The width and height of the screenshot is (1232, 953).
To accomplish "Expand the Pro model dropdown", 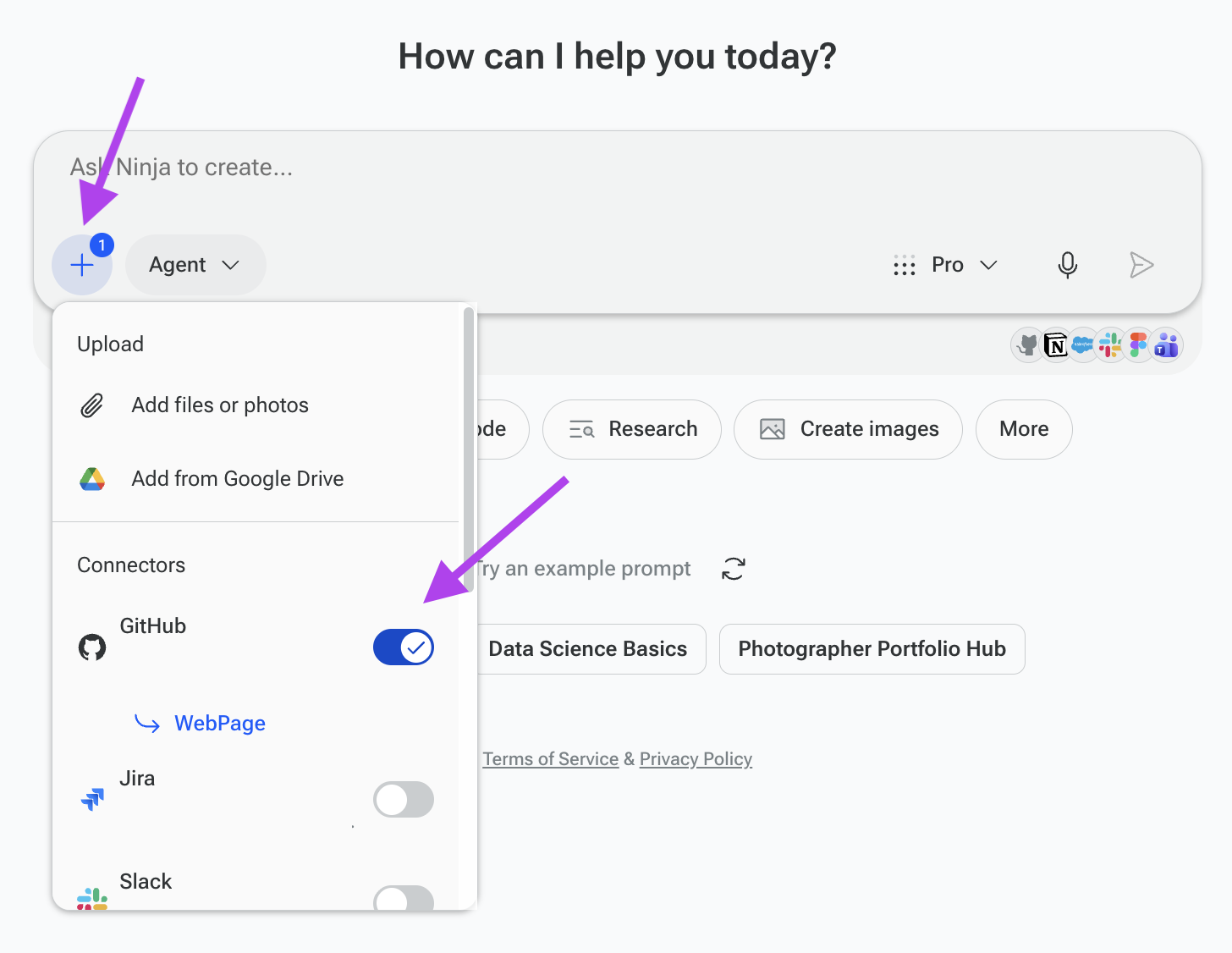I will (x=946, y=265).
